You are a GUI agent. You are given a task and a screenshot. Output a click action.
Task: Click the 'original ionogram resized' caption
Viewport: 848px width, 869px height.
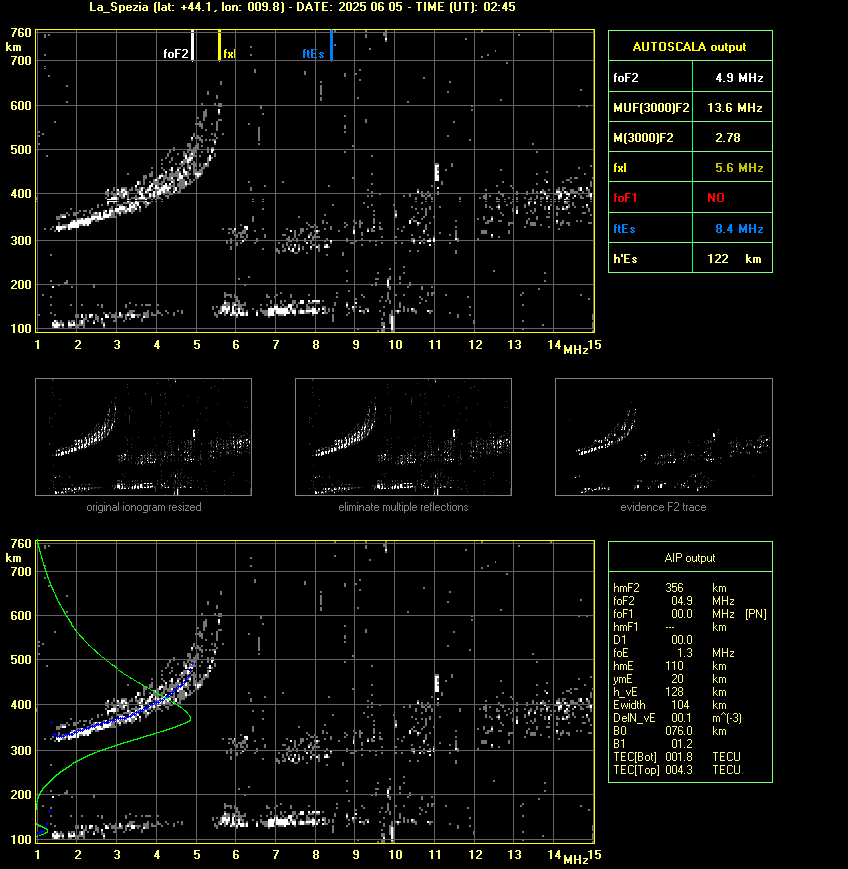[x=144, y=507]
